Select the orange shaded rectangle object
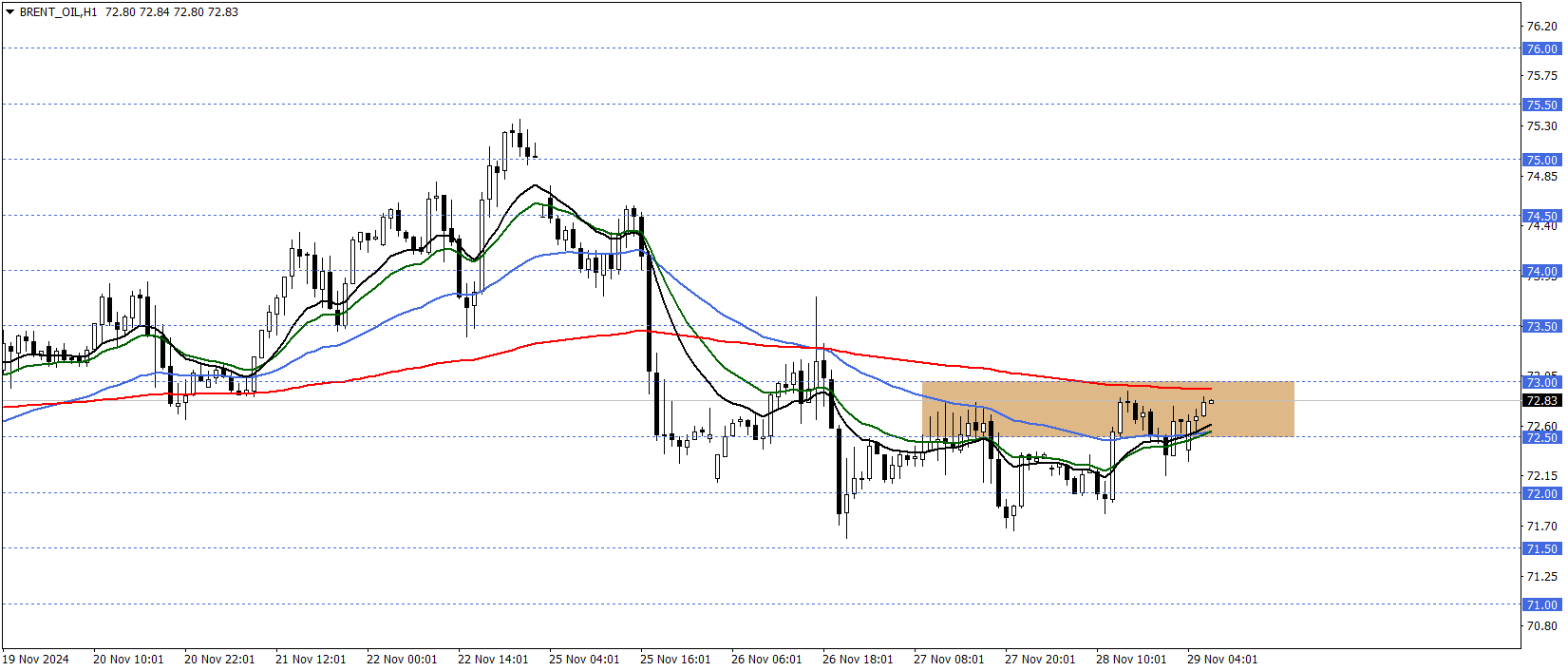Image resolution: width=1568 pixels, height=671 pixels. pyautogui.click(x=1107, y=410)
